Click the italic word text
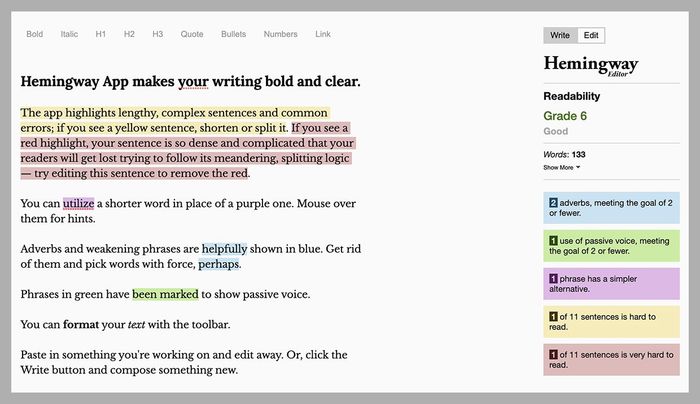The image size is (700, 404). 136,325
